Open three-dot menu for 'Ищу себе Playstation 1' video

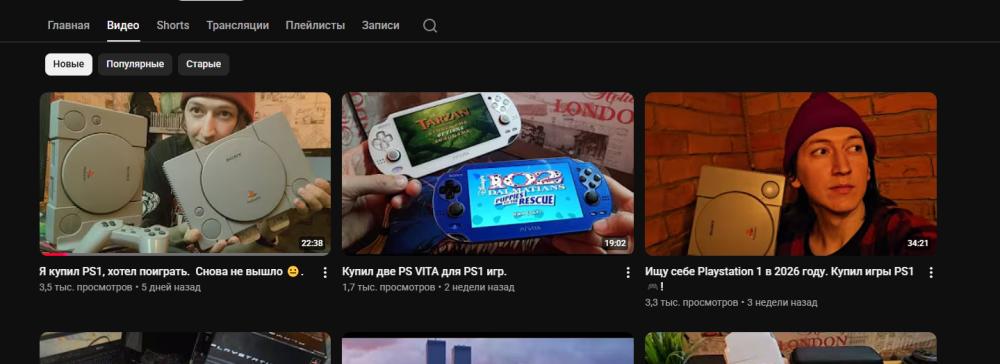coord(930,272)
